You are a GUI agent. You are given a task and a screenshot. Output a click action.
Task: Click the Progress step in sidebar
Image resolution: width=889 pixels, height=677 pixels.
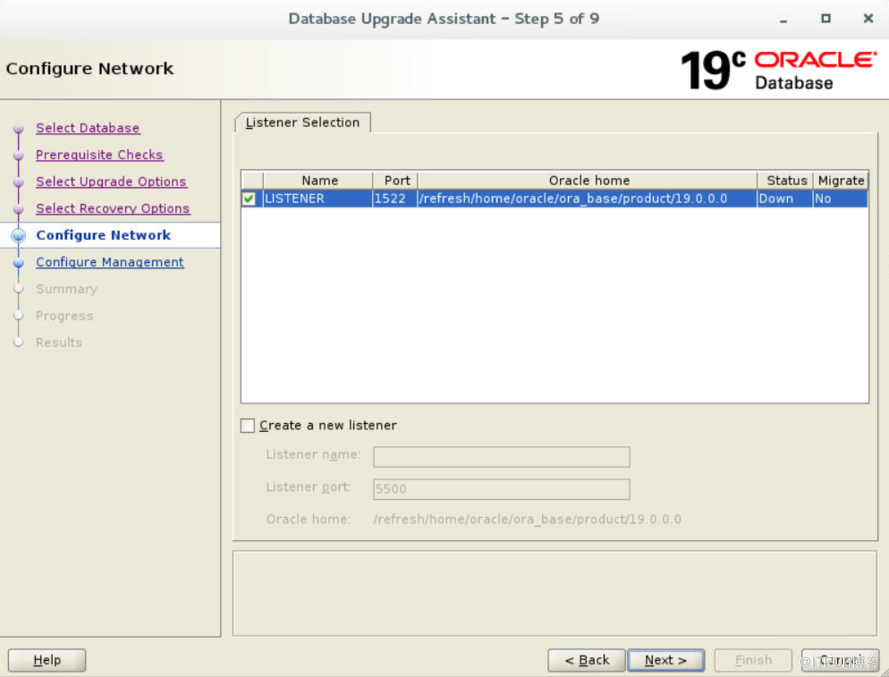click(x=65, y=316)
